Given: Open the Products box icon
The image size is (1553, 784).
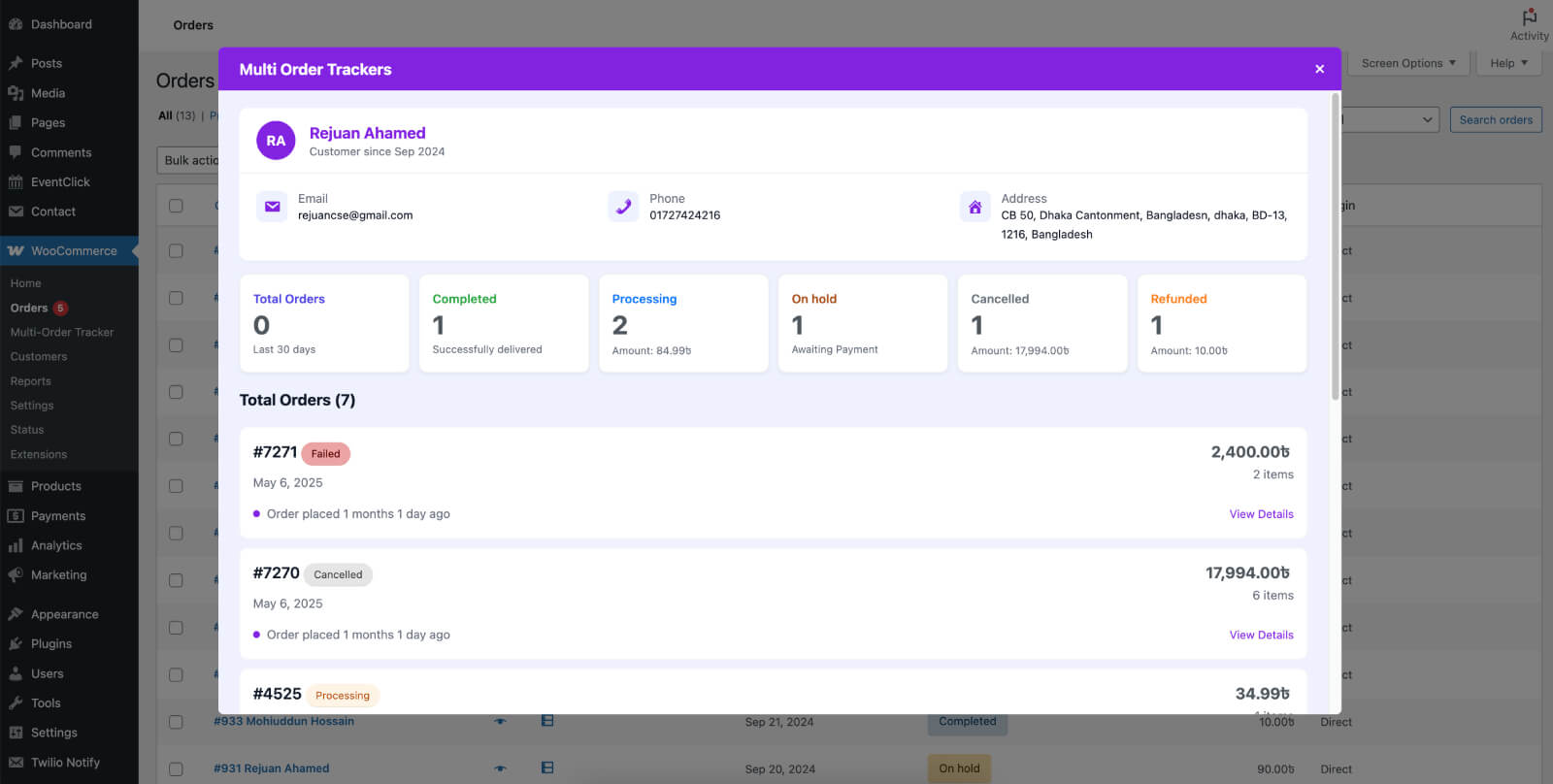Looking at the screenshot, I should point(16,486).
